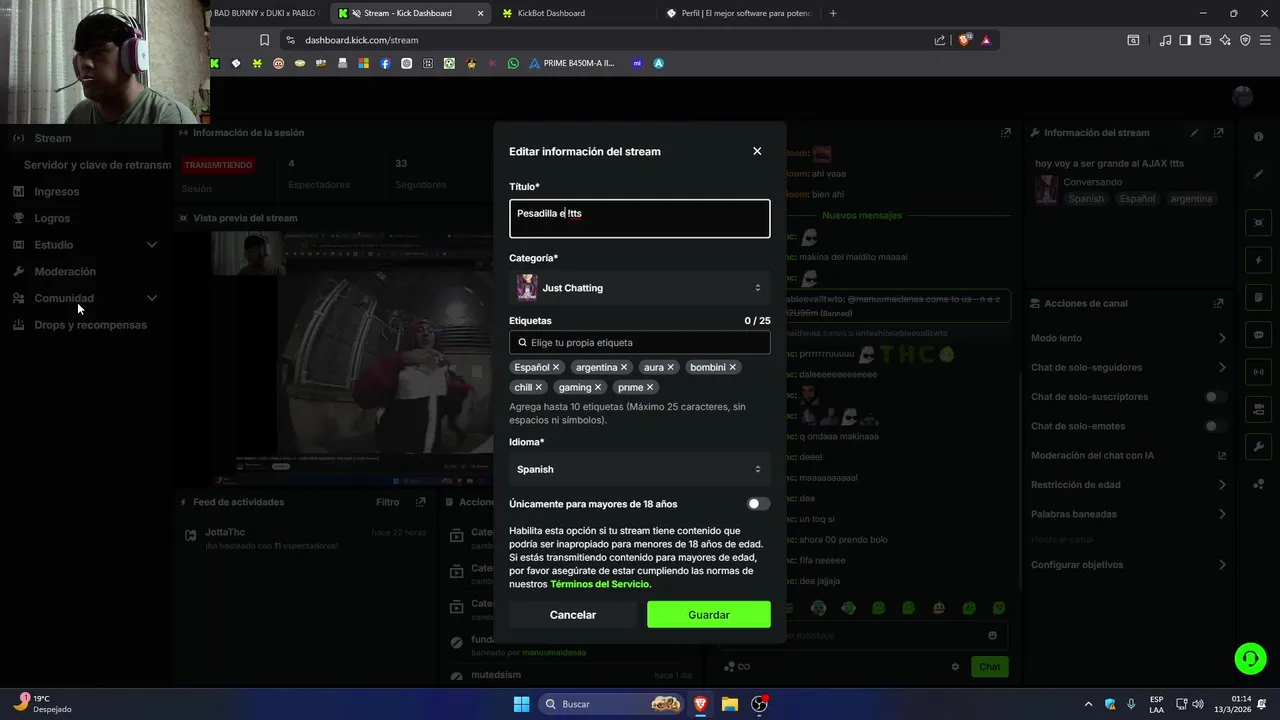Image resolution: width=1280 pixels, height=720 pixels.
Task: Switch to the Perfil browser tab
Action: pos(739,13)
